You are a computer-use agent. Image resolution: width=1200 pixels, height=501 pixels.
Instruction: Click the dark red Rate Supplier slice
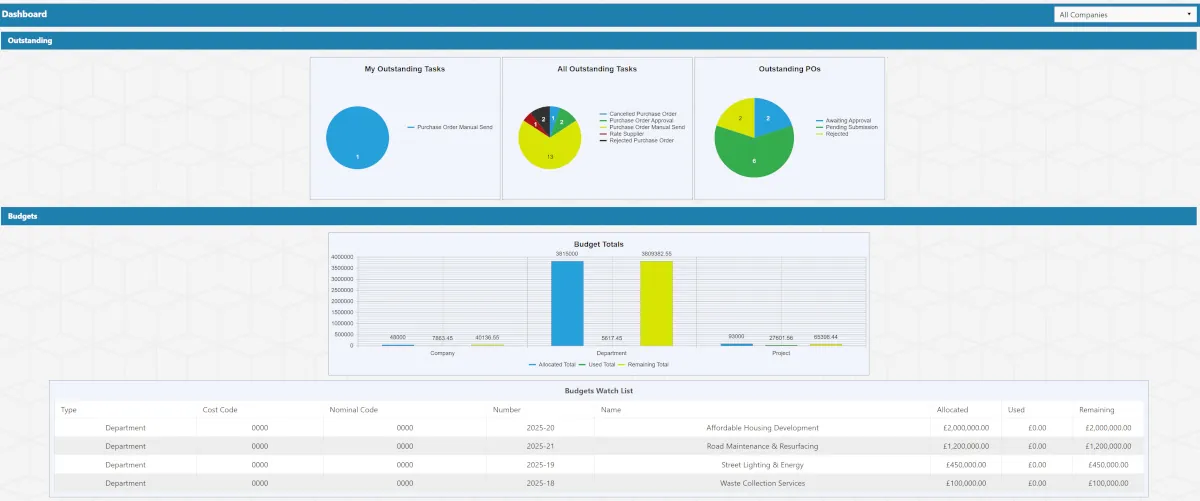[x=533, y=124]
